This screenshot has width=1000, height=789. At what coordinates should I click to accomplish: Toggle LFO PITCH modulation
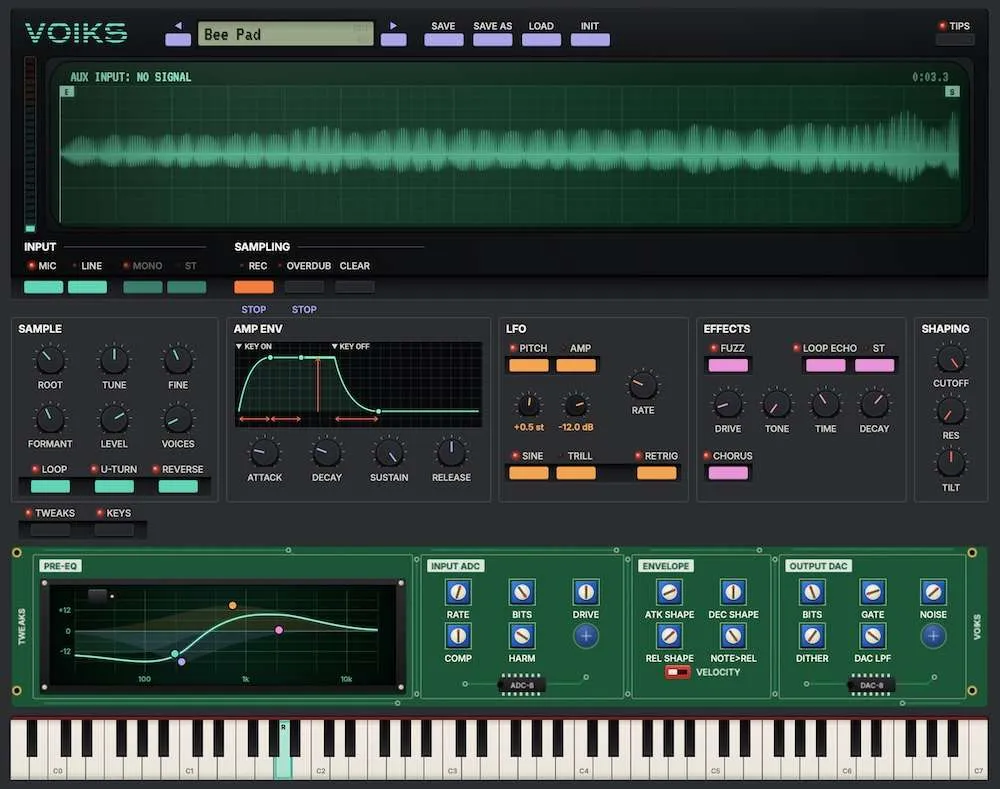point(529,365)
